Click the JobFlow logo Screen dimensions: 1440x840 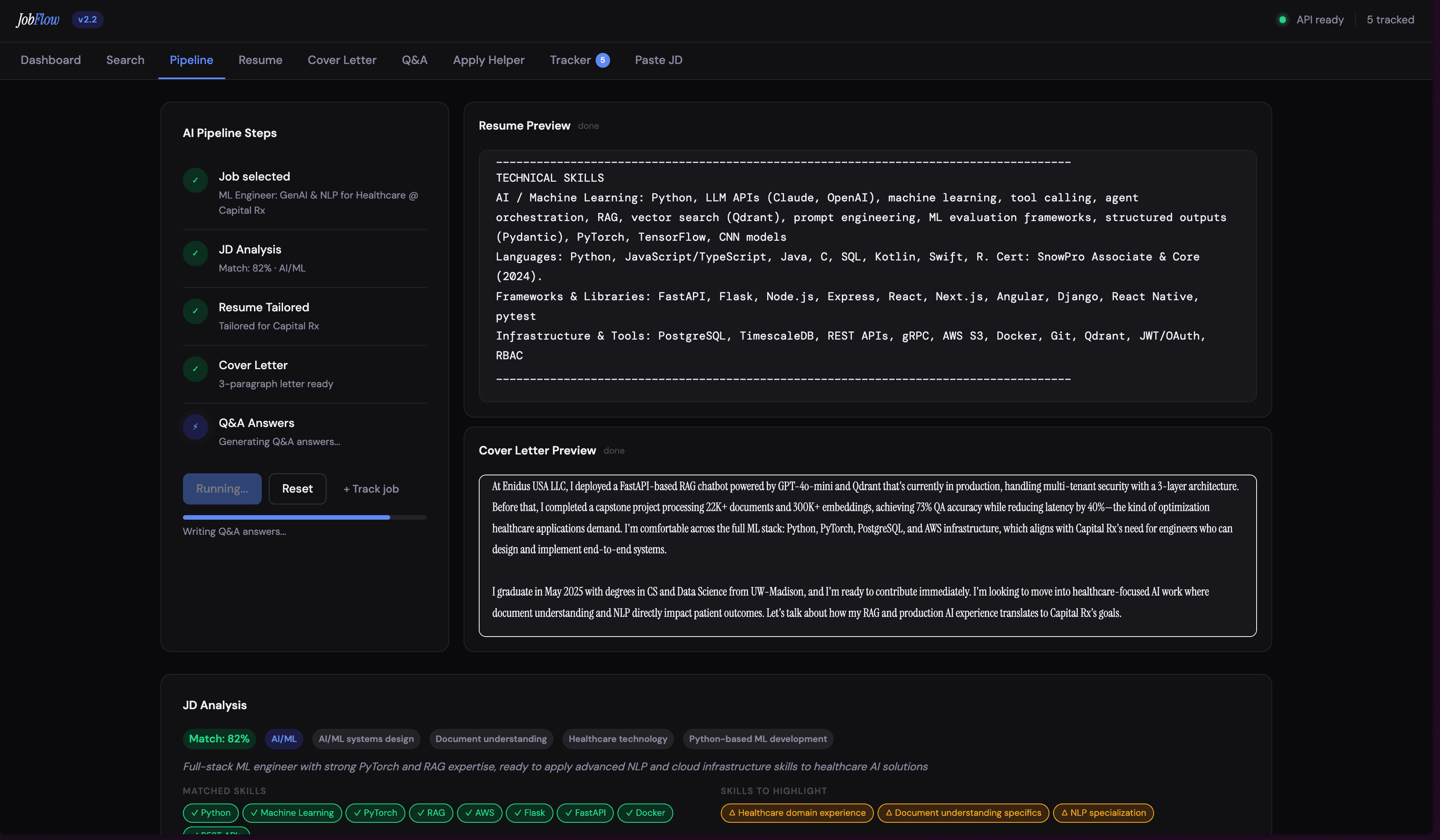tap(38, 19)
